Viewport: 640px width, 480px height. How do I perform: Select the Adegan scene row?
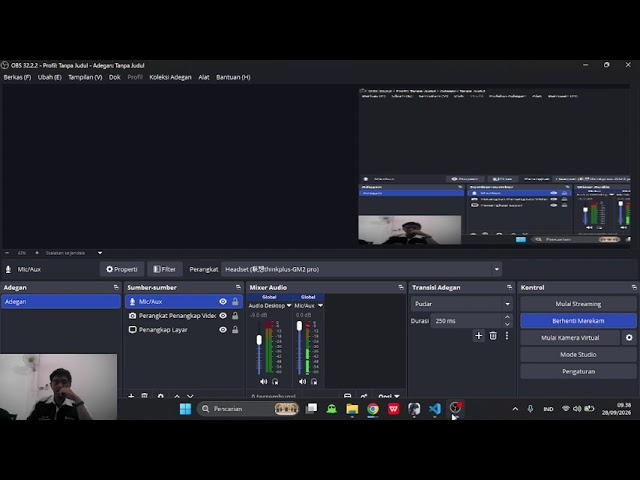61,302
